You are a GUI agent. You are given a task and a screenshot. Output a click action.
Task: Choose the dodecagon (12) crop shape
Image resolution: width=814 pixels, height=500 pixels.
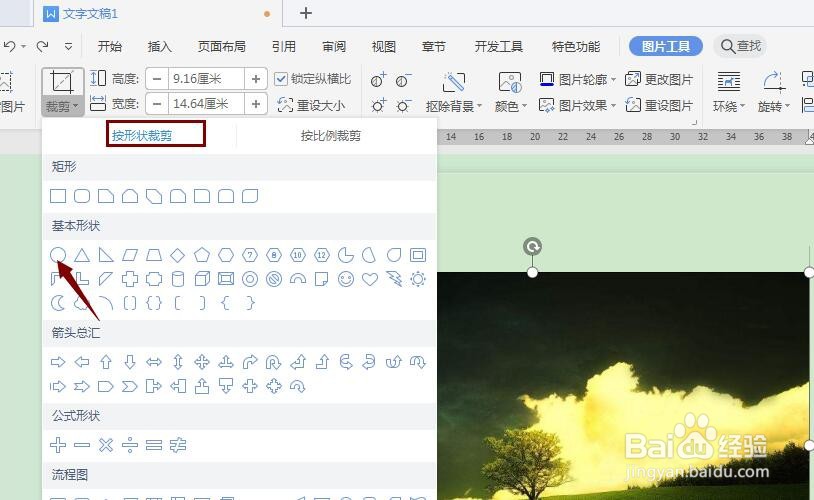click(322, 255)
